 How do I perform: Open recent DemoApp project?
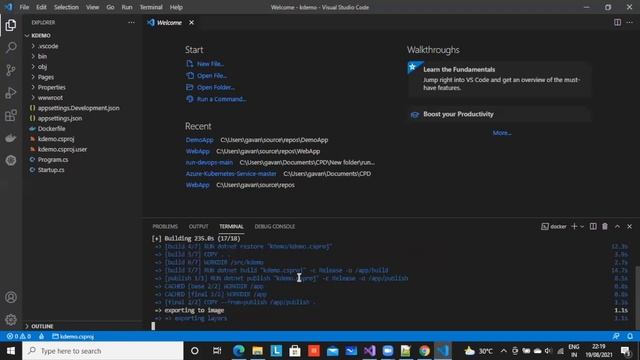[x=200, y=140]
